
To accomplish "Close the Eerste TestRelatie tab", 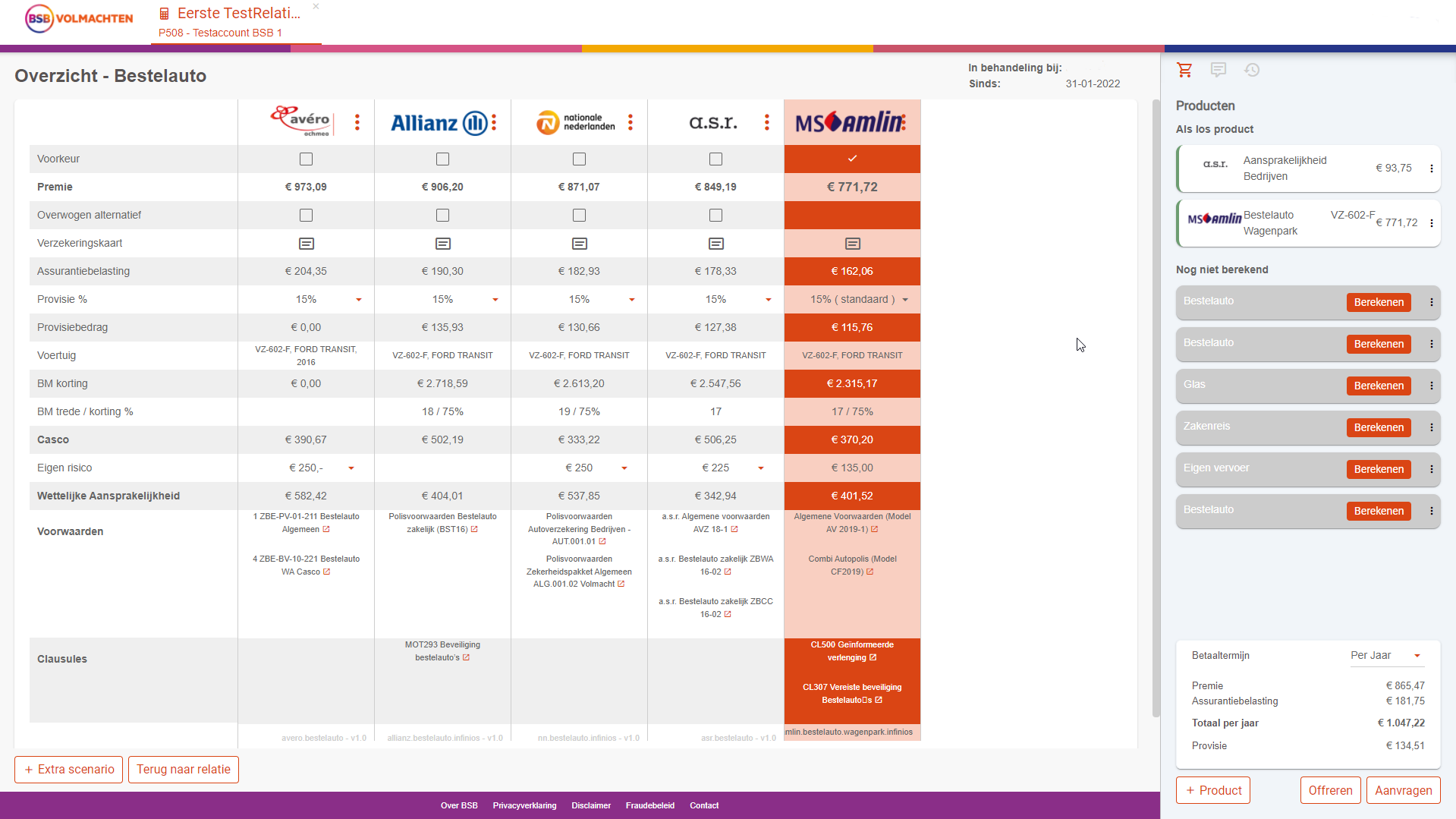I will click(x=316, y=7).
